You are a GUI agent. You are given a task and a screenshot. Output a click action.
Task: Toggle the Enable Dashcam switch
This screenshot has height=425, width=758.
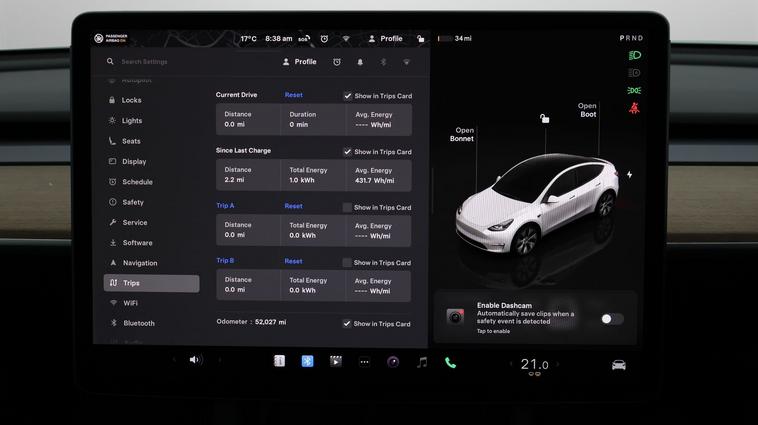pyautogui.click(x=611, y=319)
